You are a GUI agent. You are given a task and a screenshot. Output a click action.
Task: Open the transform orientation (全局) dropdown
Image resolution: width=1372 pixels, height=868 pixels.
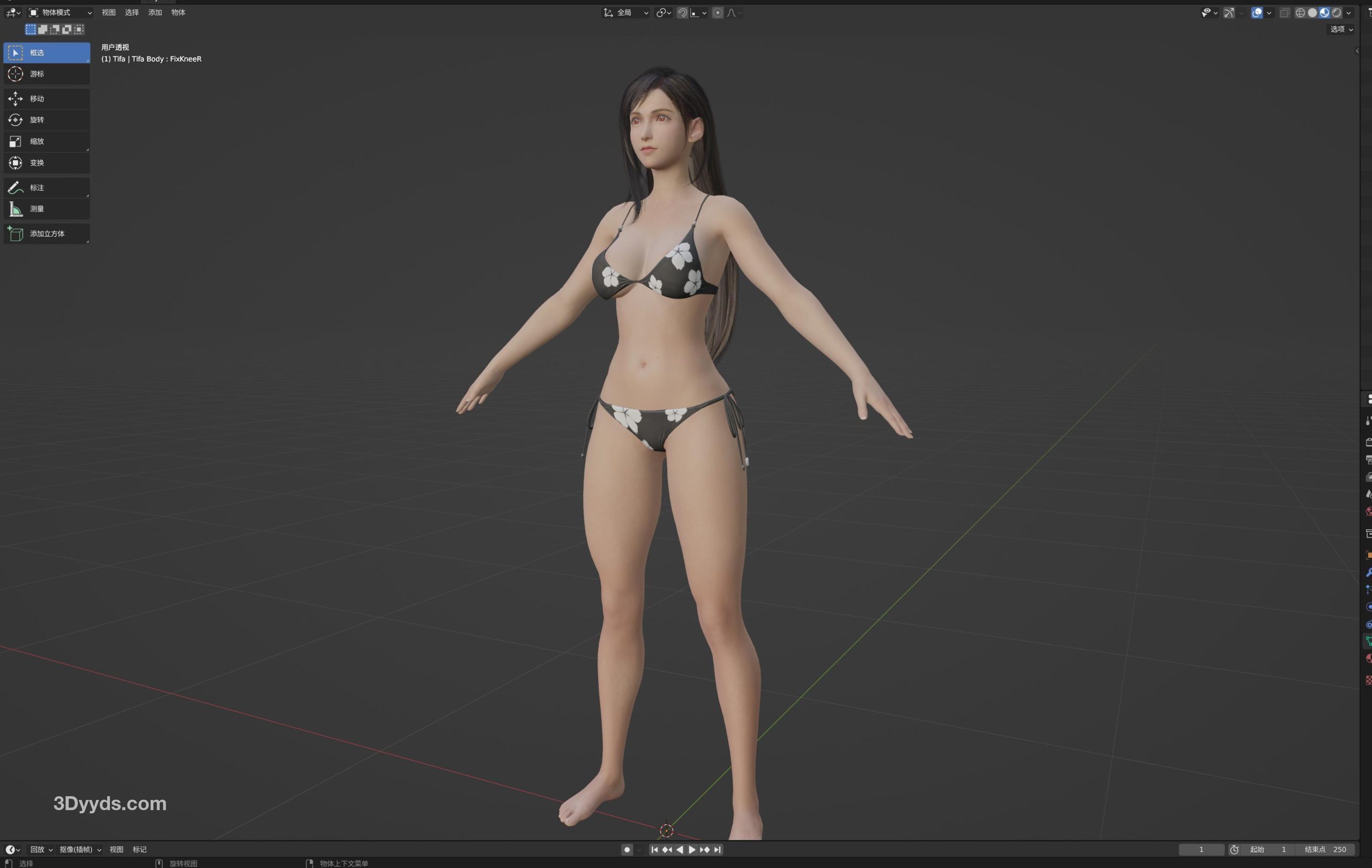coord(626,12)
